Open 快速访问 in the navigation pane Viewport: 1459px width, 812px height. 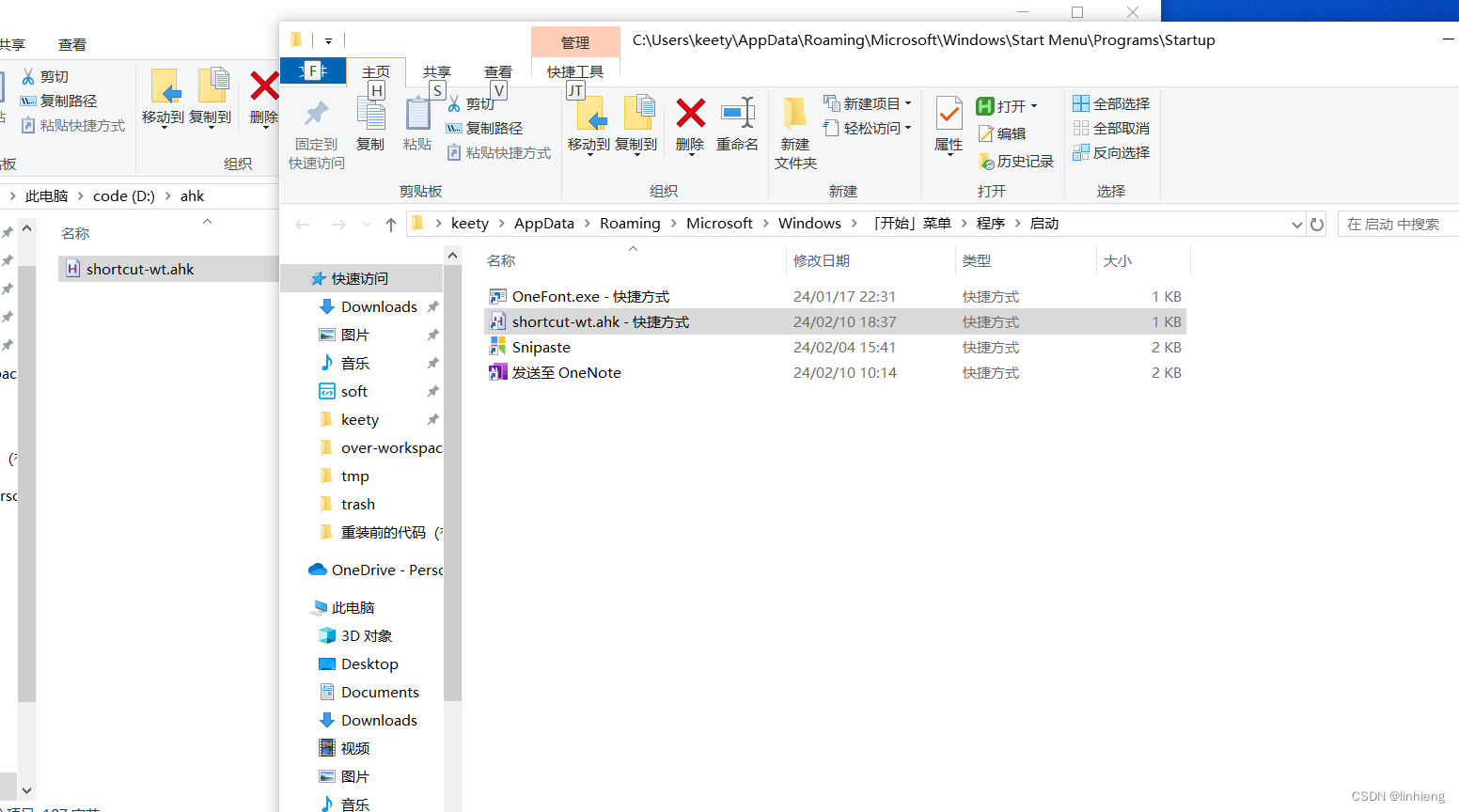tap(361, 278)
